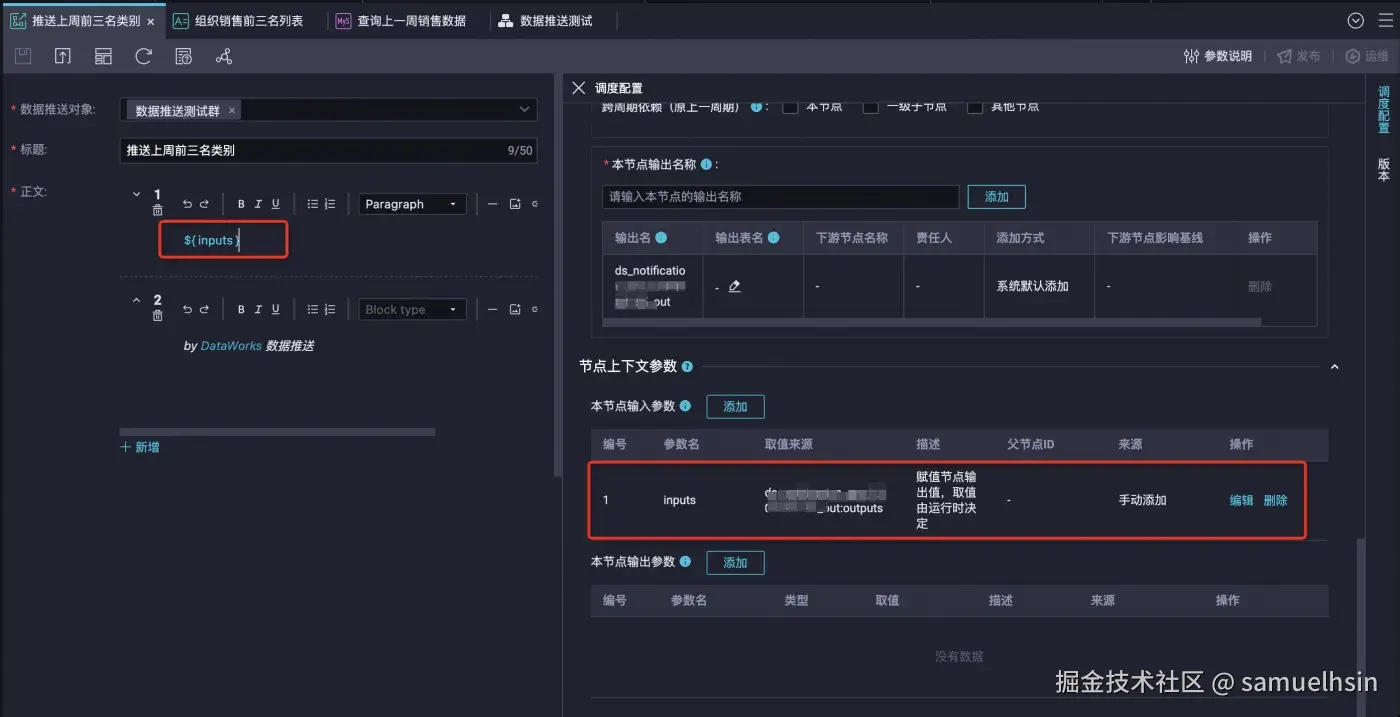Check the 一级子节点 checkbox

click(871, 106)
